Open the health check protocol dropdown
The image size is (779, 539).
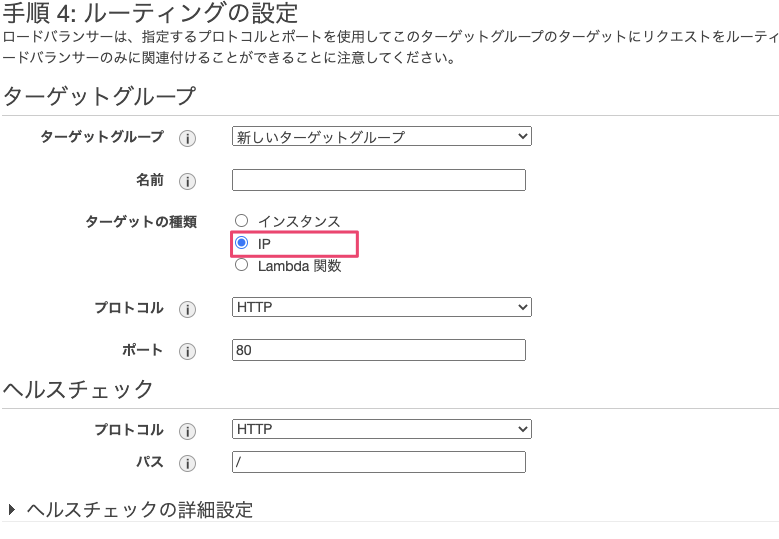[381, 429]
